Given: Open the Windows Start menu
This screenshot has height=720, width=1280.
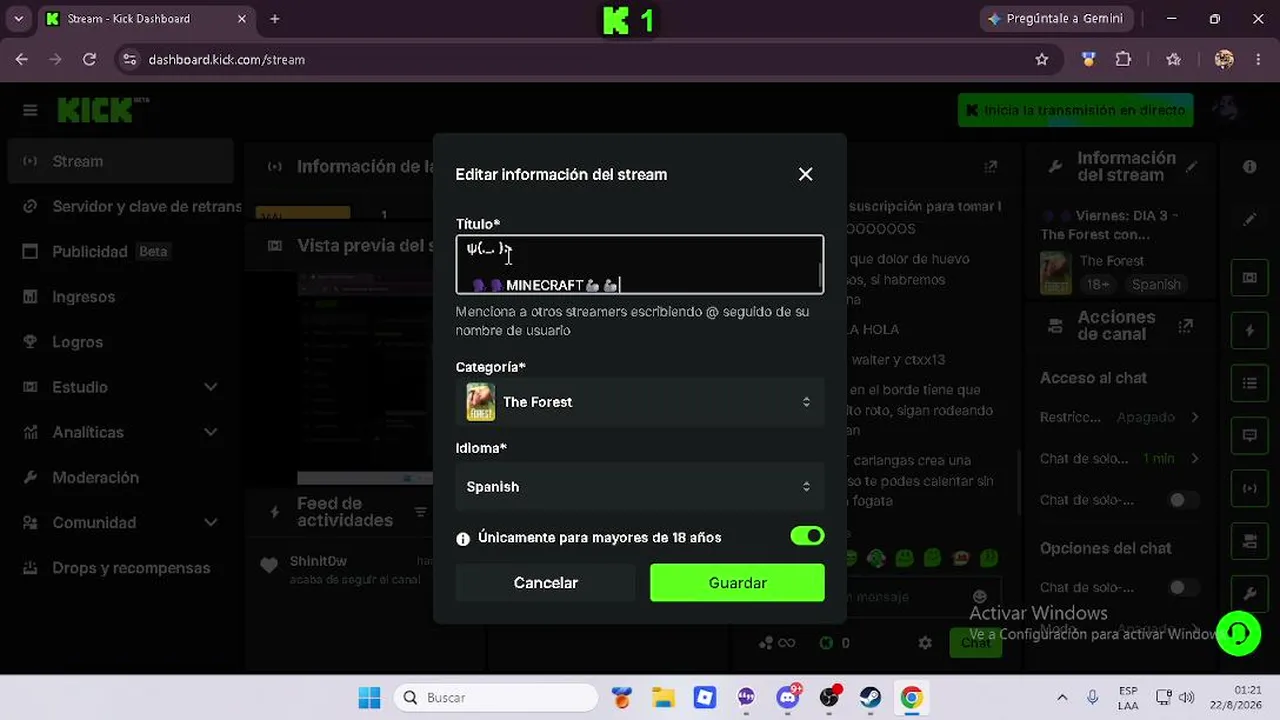Looking at the screenshot, I should tap(369, 698).
